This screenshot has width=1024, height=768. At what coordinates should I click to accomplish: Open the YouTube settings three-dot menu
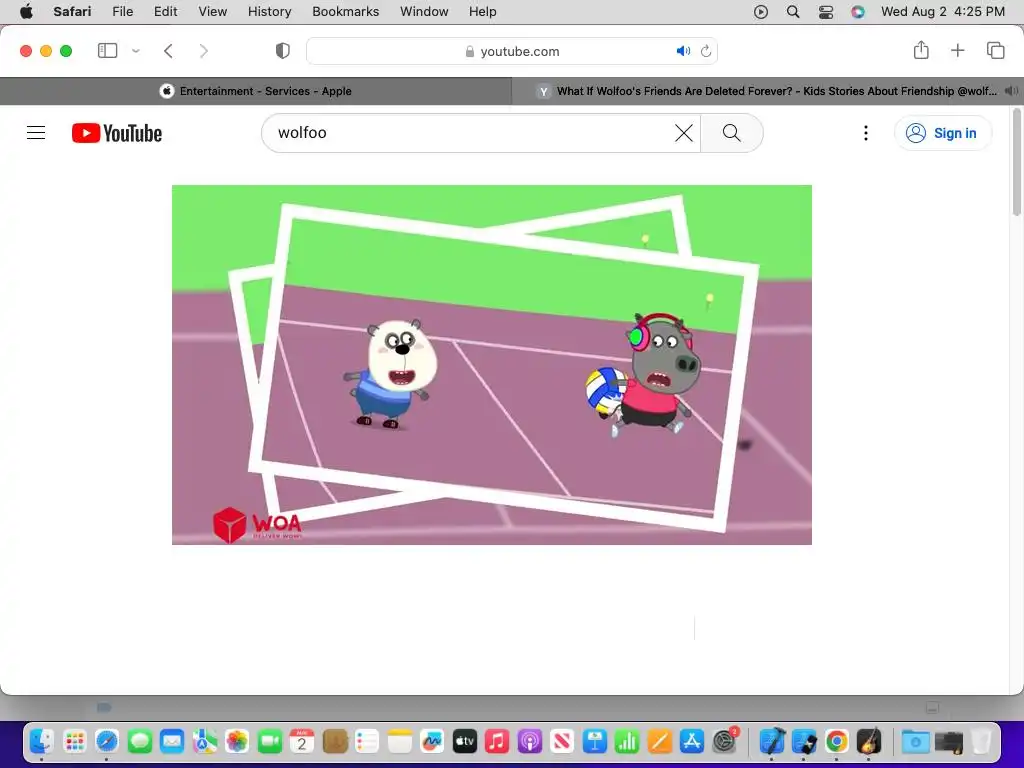click(866, 133)
